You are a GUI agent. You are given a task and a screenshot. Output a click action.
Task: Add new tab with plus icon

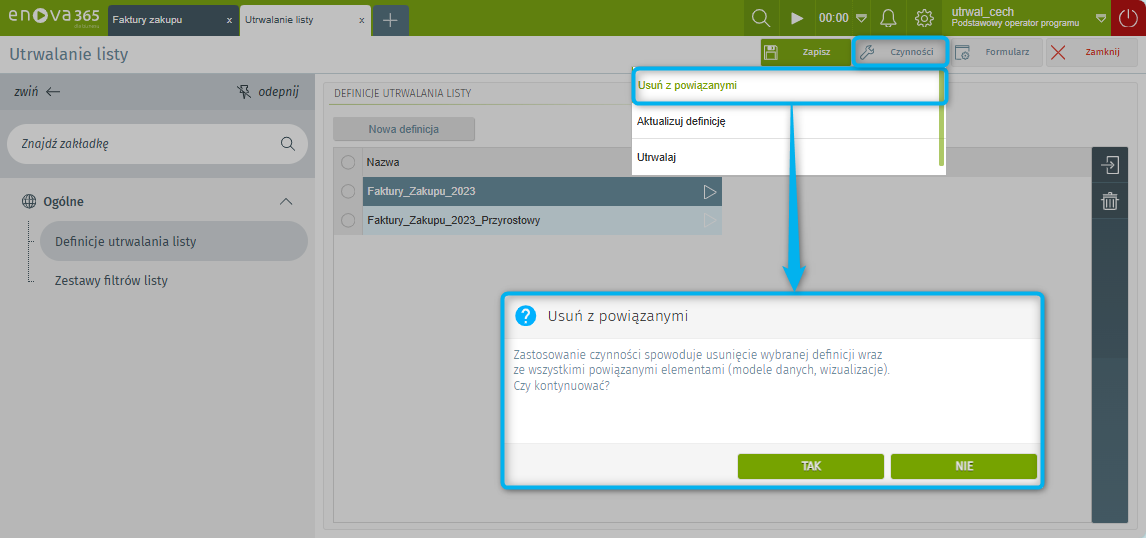[390, 20]
